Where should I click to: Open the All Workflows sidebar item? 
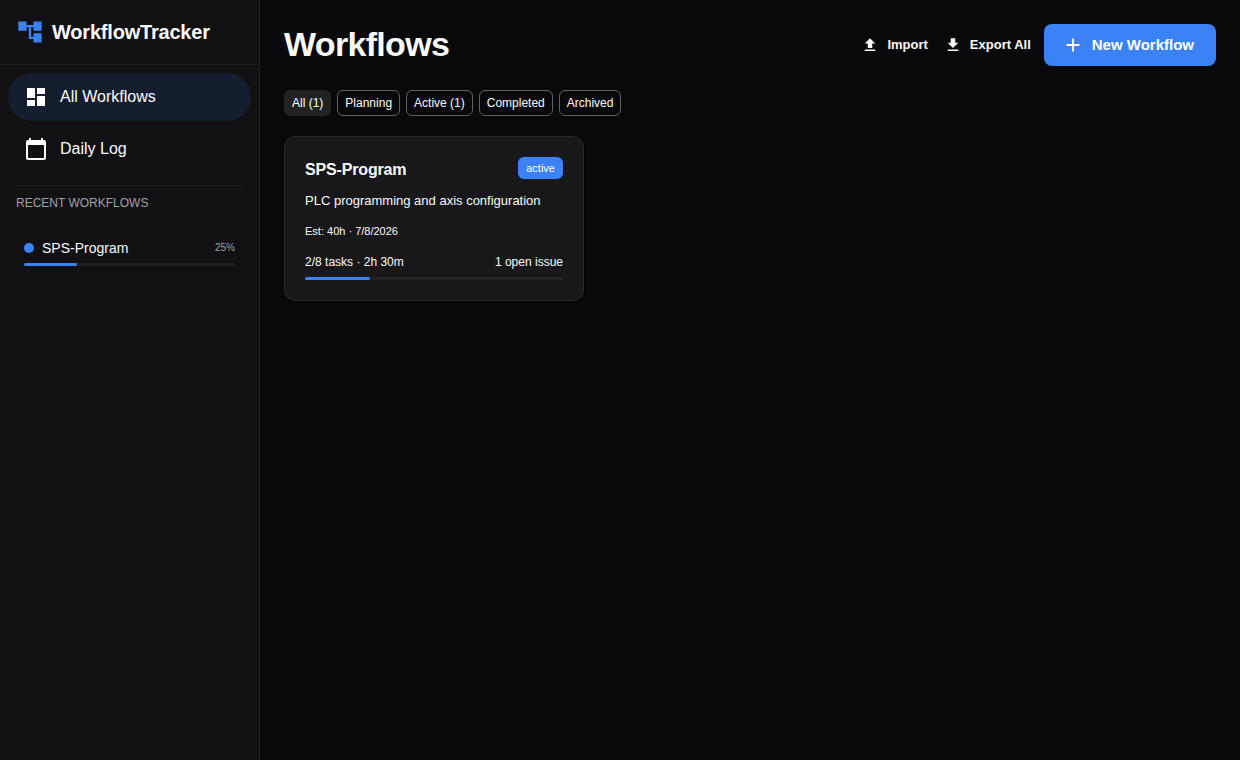(129, 97)
